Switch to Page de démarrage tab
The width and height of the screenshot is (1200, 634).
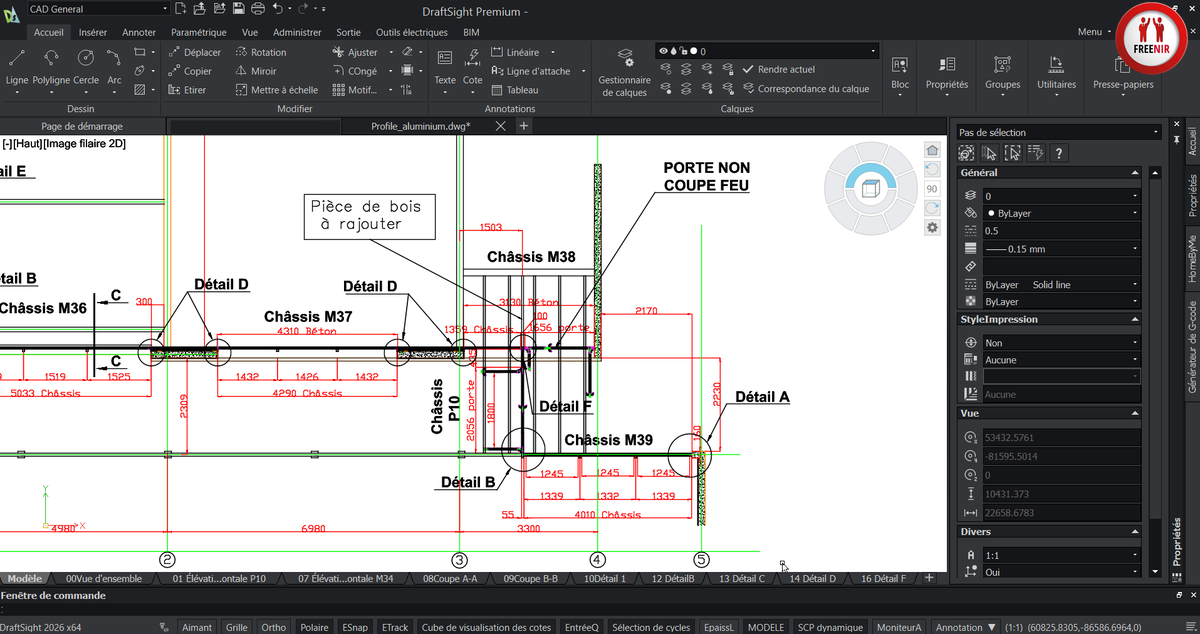82,127
